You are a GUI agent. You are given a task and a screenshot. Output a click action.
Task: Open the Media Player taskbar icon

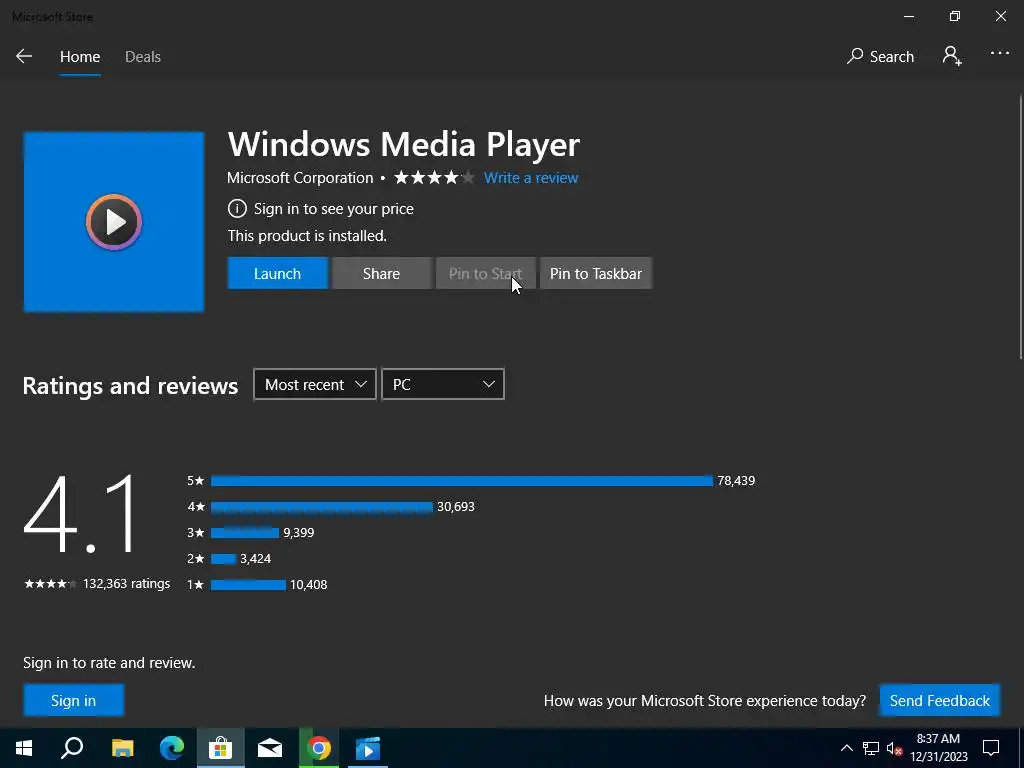tap(368, 748)
